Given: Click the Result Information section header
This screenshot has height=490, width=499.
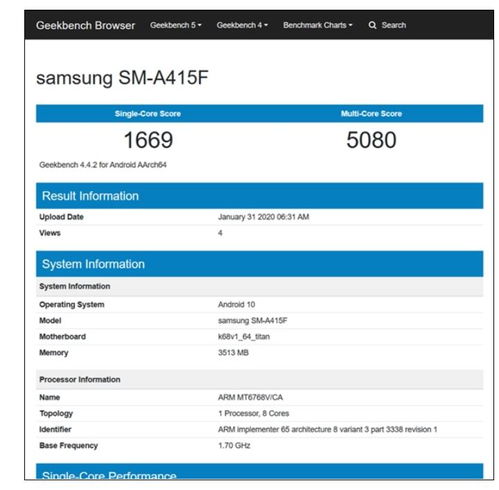Looking at the screenshot, I should coord(259,196).
